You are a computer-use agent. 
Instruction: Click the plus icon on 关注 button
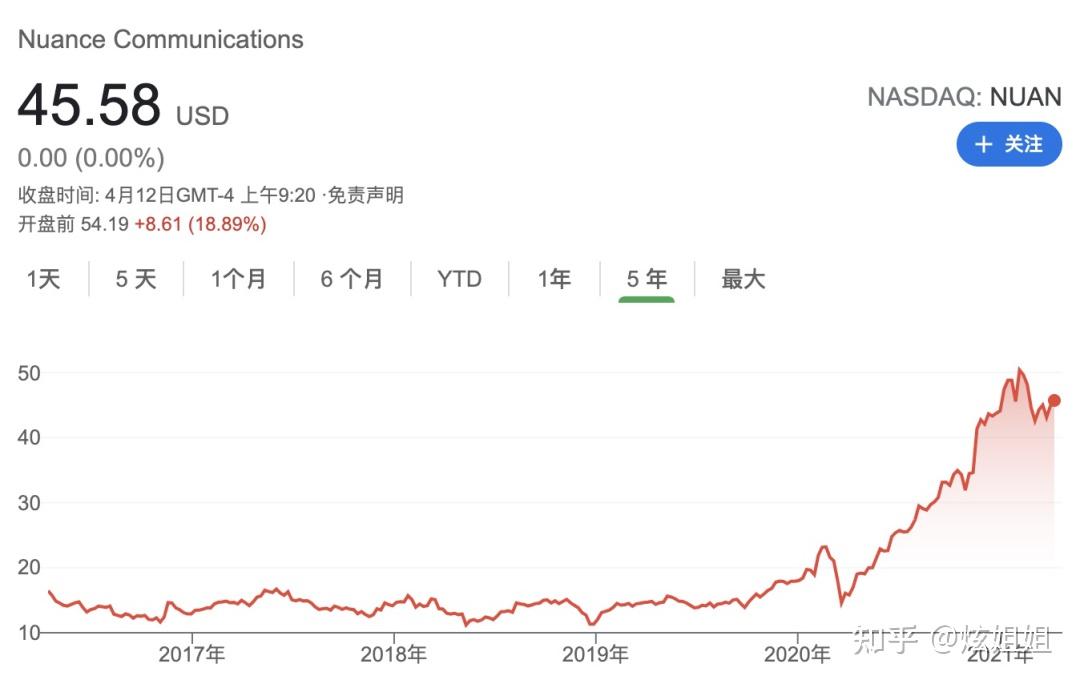(984, 145)
